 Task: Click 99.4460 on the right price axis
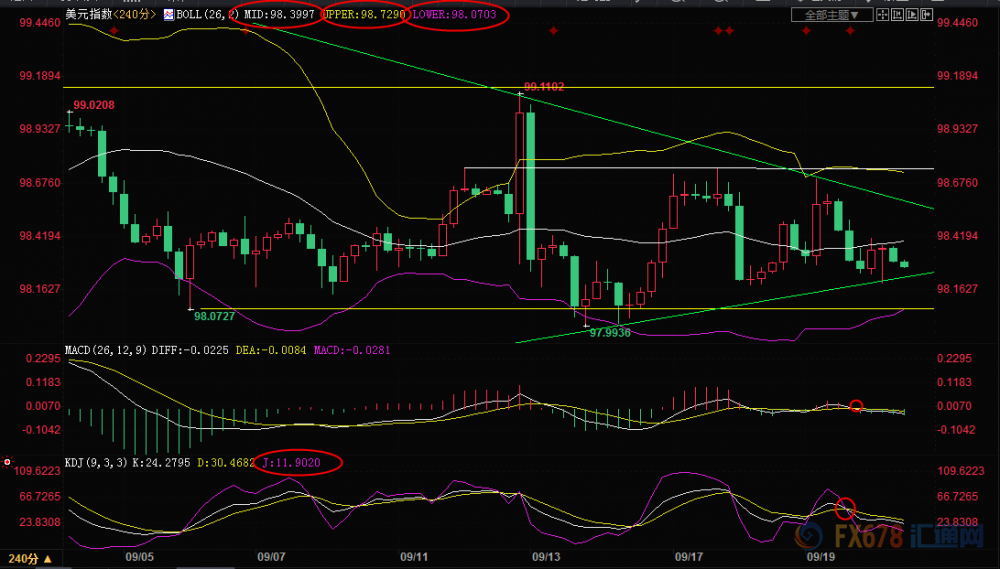pos(957,23)
